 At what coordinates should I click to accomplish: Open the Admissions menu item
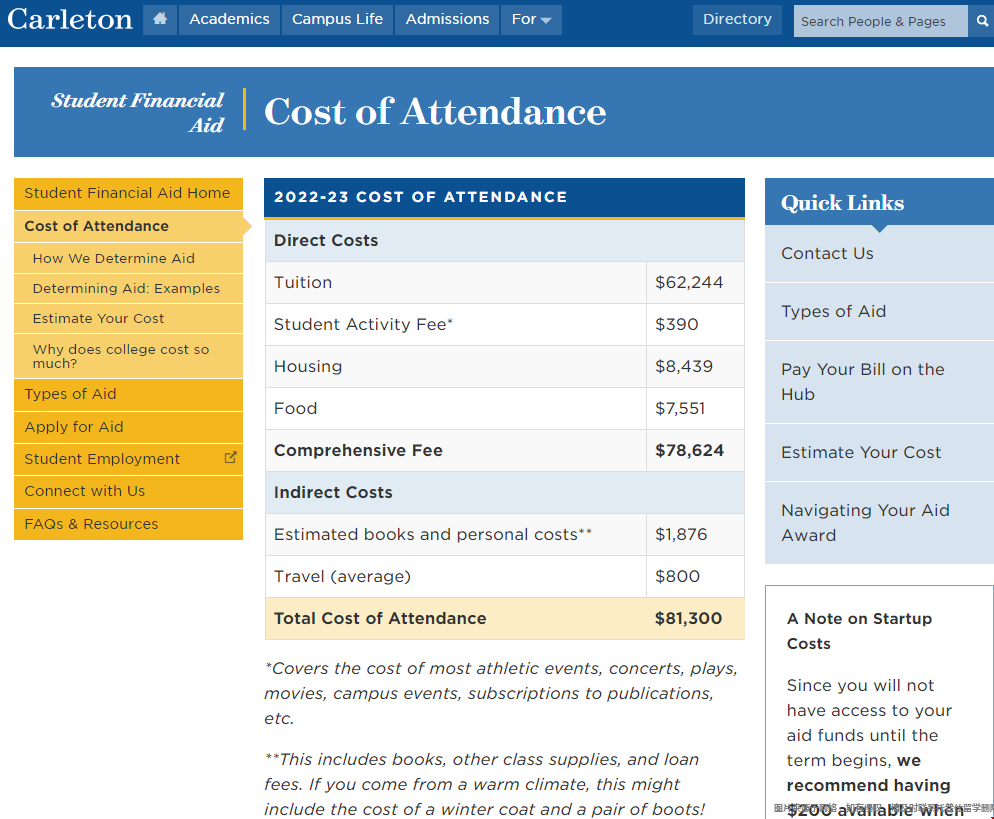(x=447, y=19)
